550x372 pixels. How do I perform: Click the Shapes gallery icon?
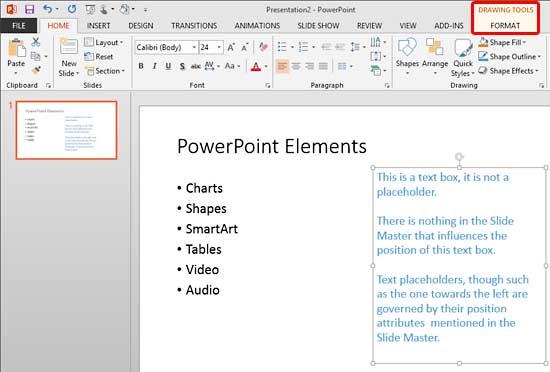pos(407,56)
